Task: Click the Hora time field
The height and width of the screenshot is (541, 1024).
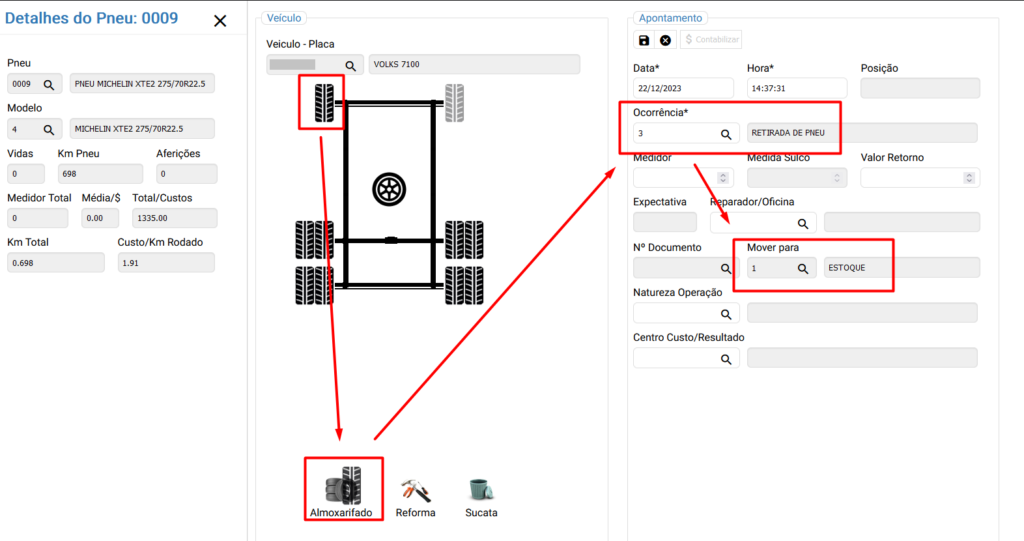Action: (x=797, y=89)
